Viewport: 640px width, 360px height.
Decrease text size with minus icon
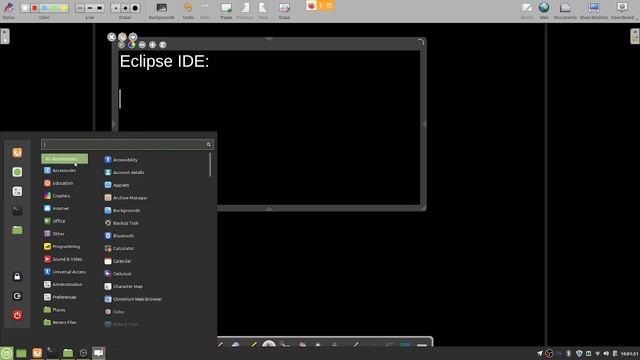coord(142,44)
